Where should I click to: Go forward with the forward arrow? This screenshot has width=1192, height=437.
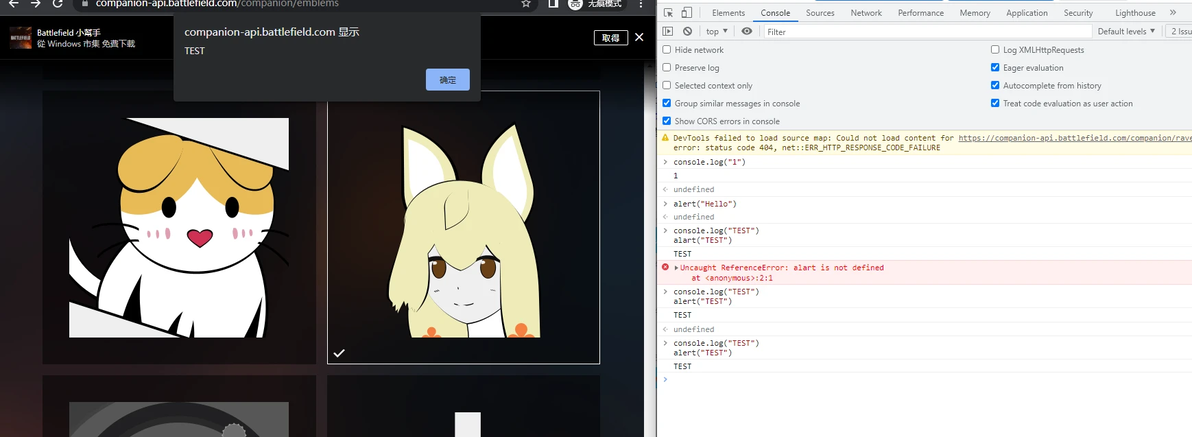[x=35, y=3]
